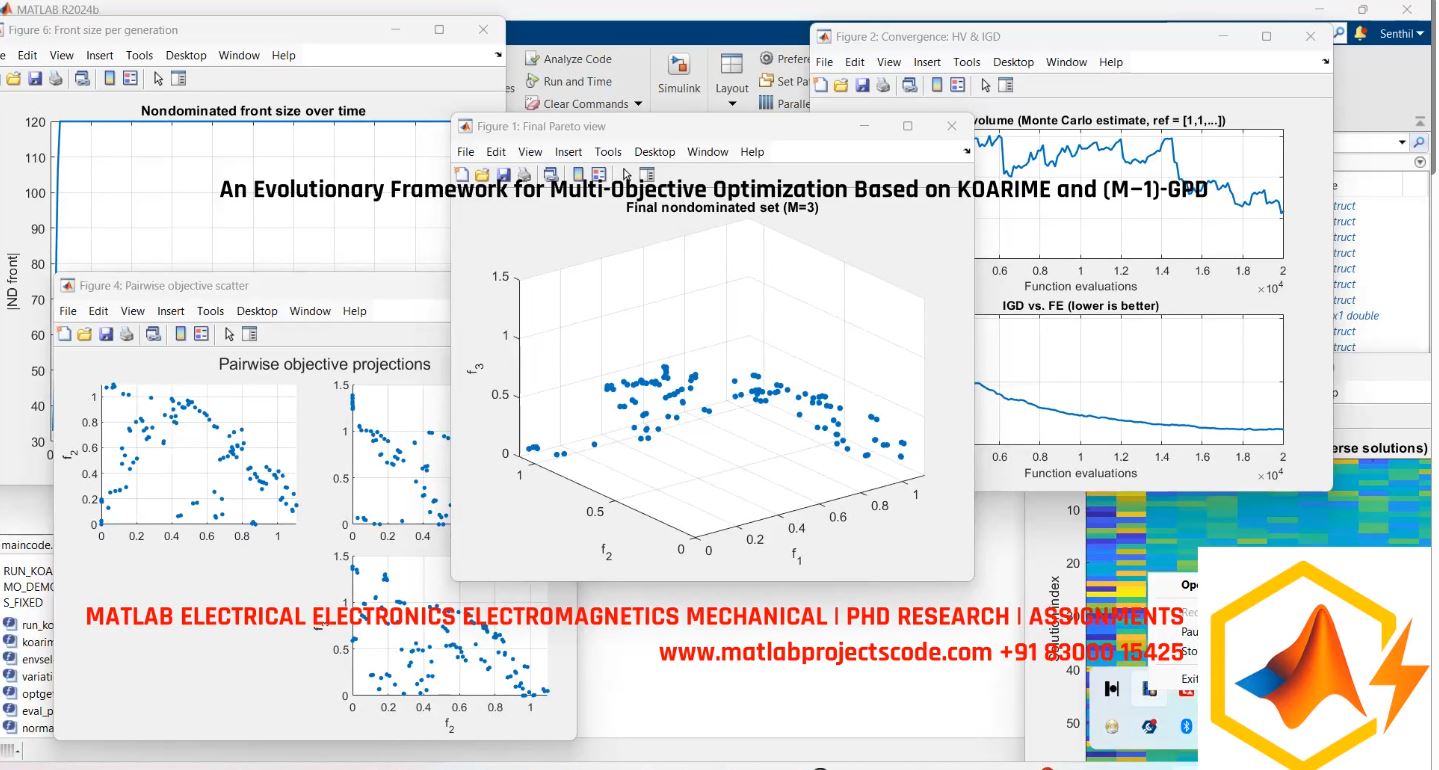Viewport: 1439px width, 770px height.
Task: Click the Open file icon in Figure 4 toolbar
Action: coord(84,335)
